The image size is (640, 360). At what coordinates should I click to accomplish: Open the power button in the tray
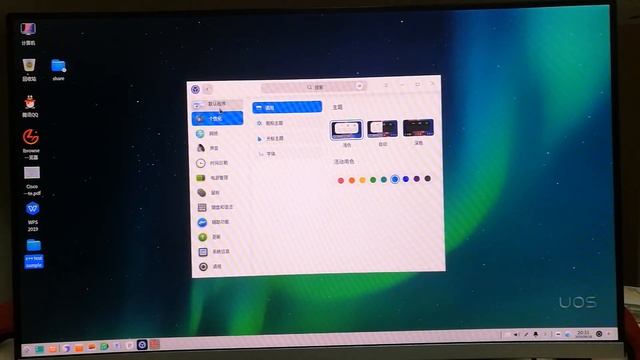tap(599, 333)
